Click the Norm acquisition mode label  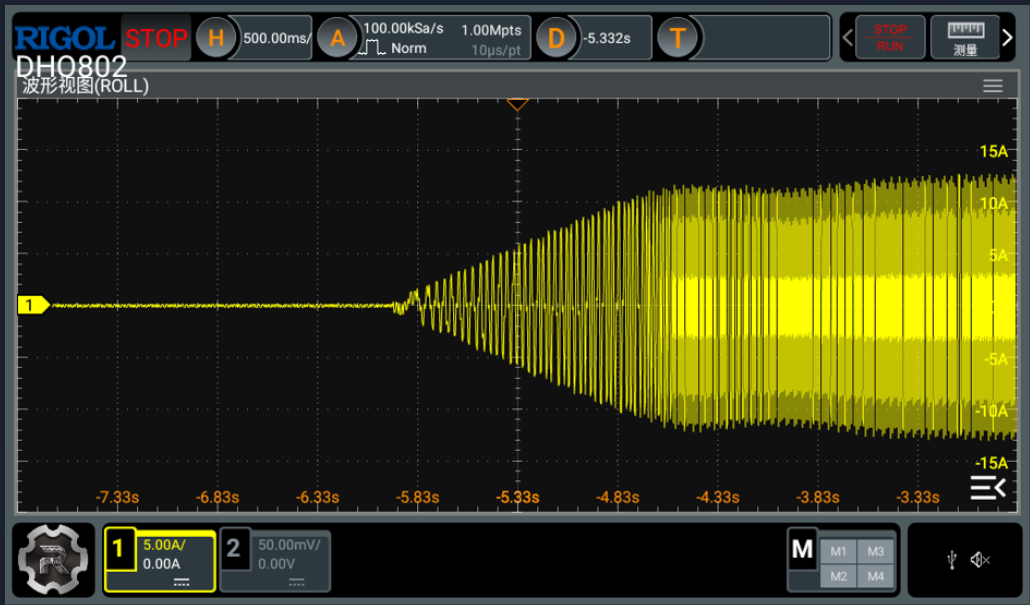click(409, 48)
